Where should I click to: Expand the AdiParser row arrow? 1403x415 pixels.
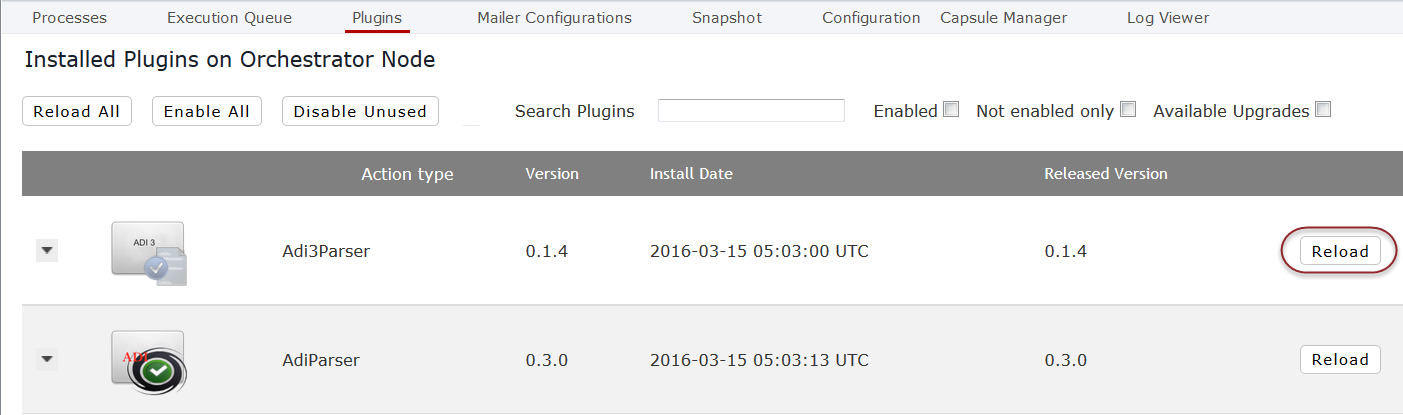(47, 359)
